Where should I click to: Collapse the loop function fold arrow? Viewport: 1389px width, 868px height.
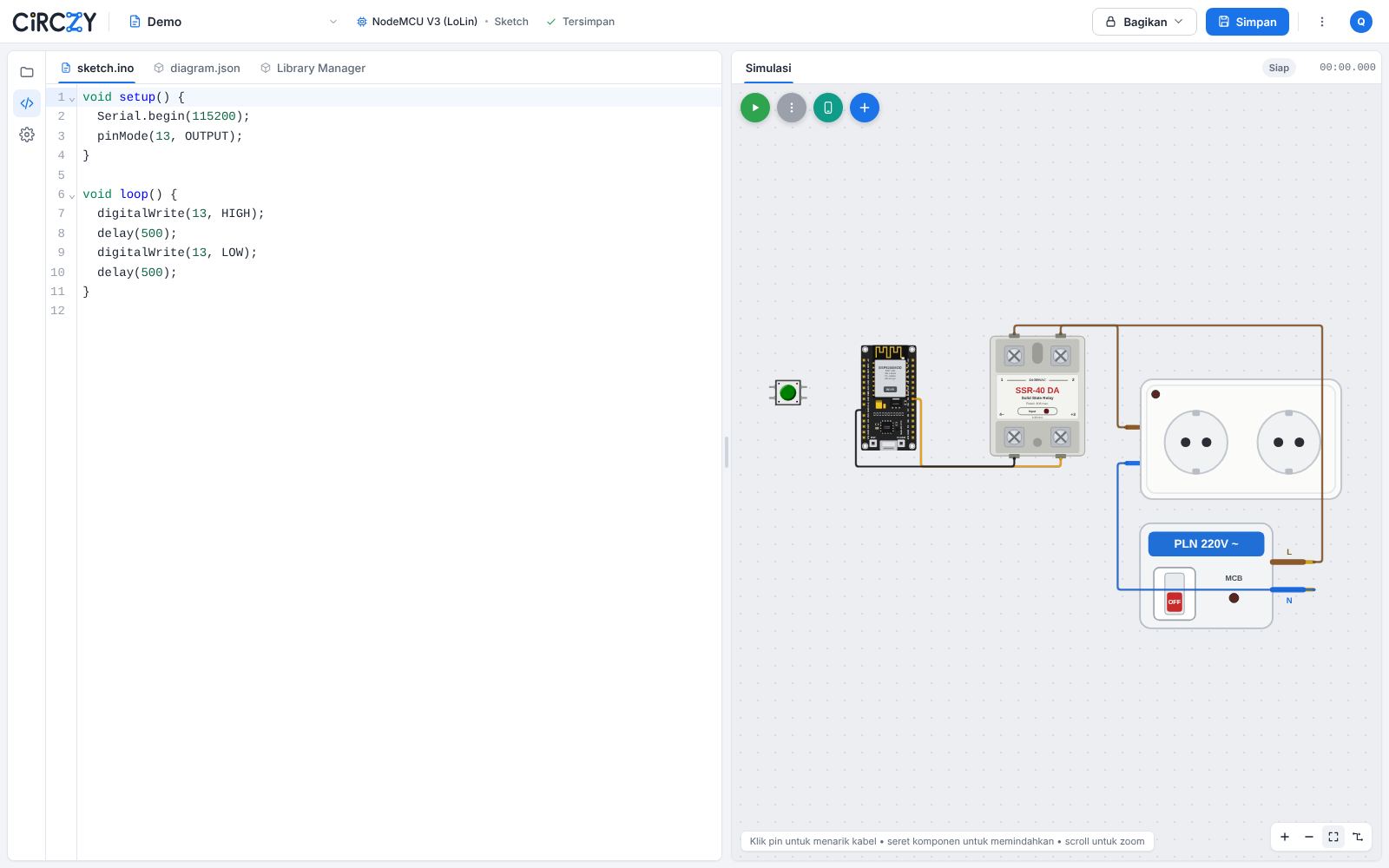[72, 195]
